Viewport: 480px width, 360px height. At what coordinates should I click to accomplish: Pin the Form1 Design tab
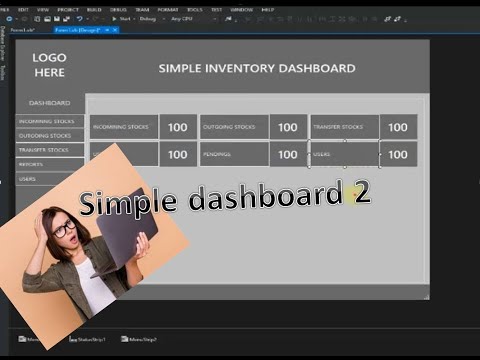107,30
